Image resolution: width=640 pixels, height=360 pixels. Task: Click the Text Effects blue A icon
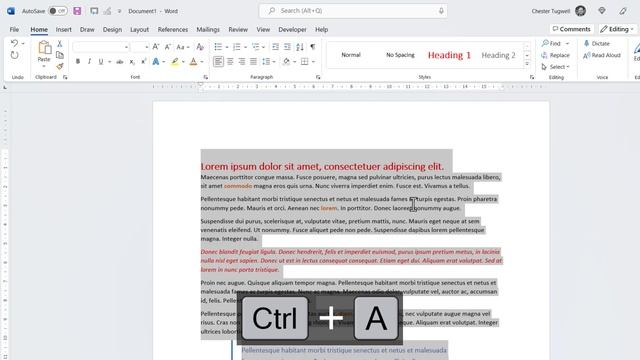point(156,62)
